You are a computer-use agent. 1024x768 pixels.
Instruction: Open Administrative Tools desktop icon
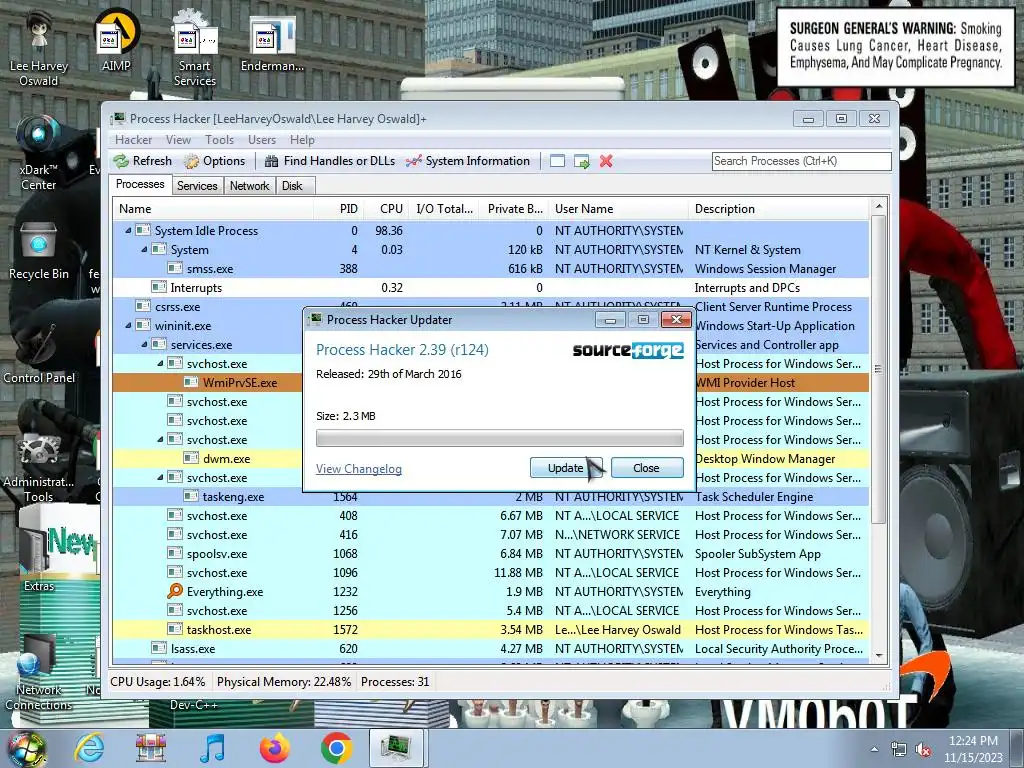coord(39,467)
